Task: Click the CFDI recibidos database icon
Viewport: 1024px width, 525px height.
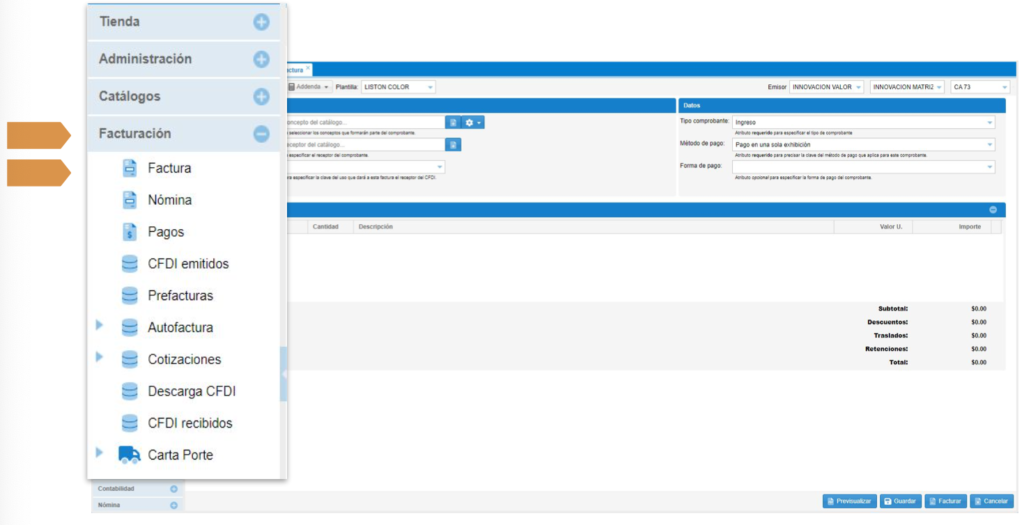Action: tap(130, 423)
